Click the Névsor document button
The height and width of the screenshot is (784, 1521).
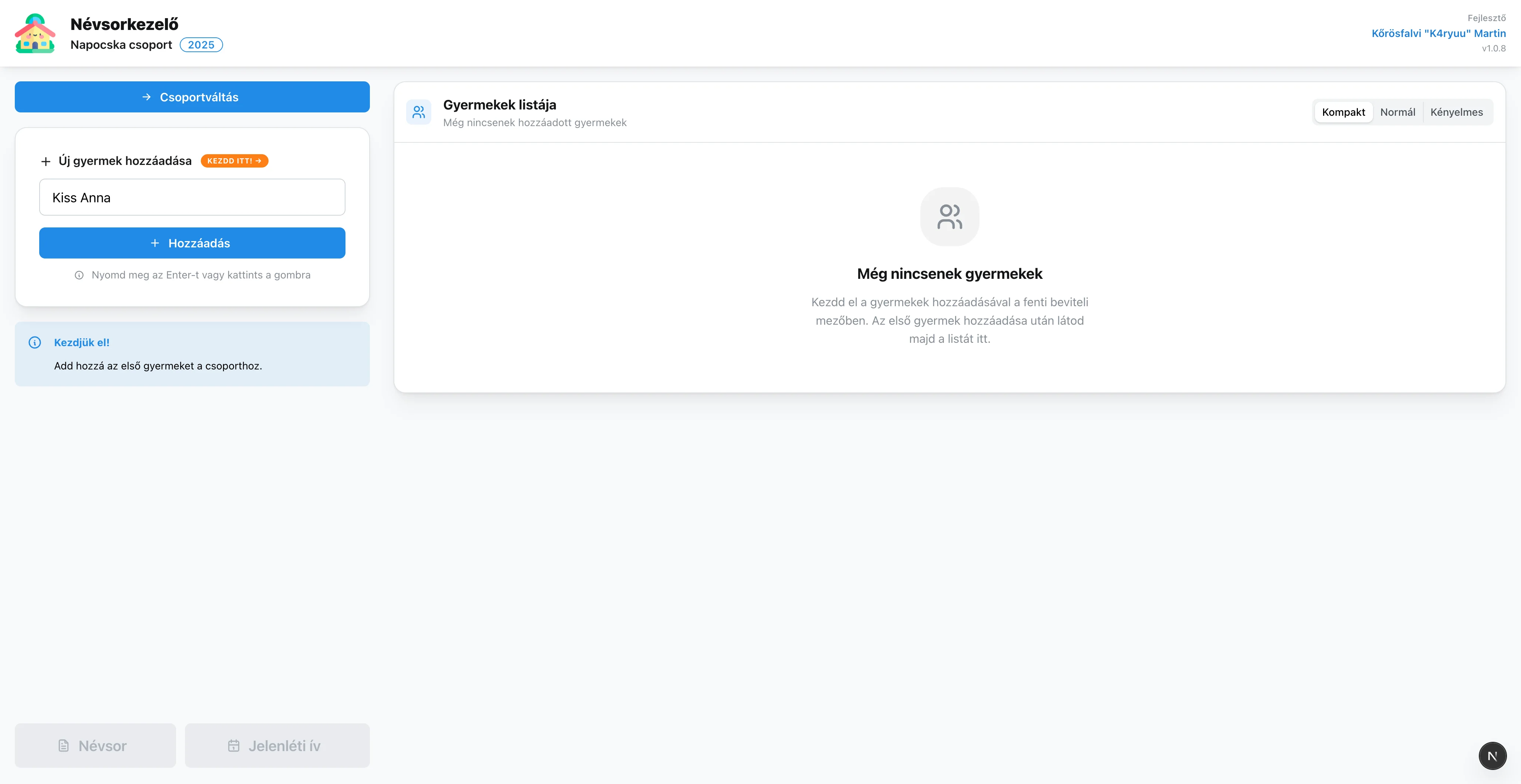(x=95, y=746)
